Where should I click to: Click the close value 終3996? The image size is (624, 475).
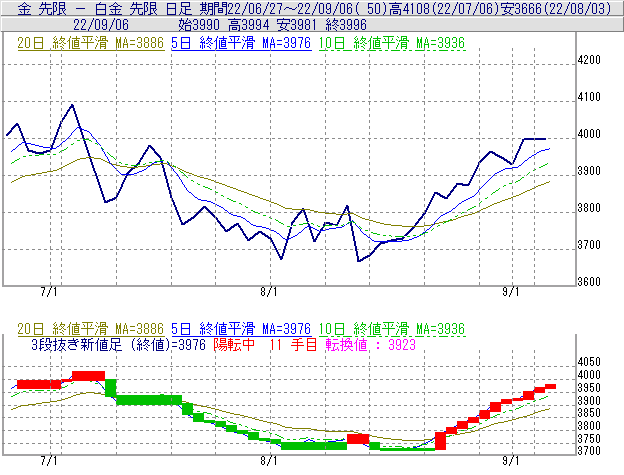[346, 25]
